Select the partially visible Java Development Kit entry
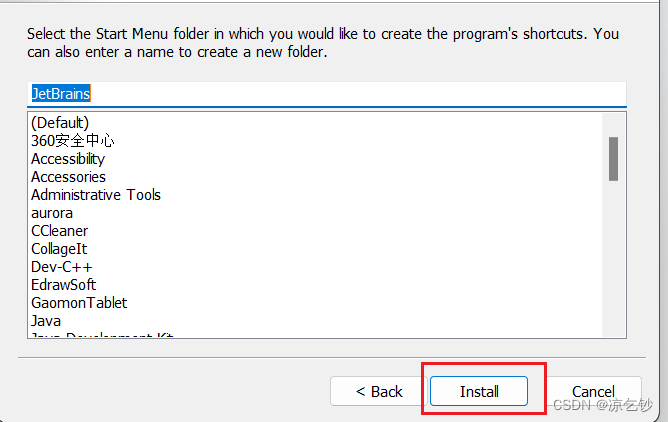 [102, 335]
